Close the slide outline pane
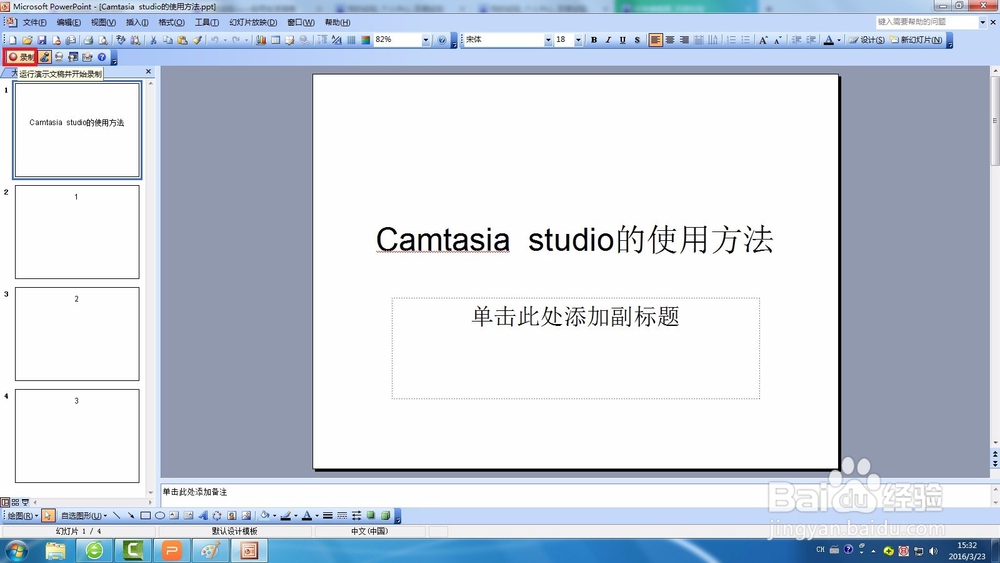The width and height of the screenshot is (1000, 563). coord(149,71)
